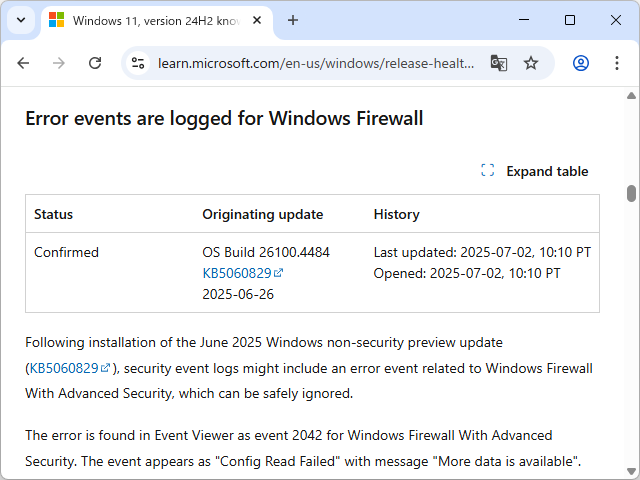
Task: Click the translate page icon
Action: (498, 63)
